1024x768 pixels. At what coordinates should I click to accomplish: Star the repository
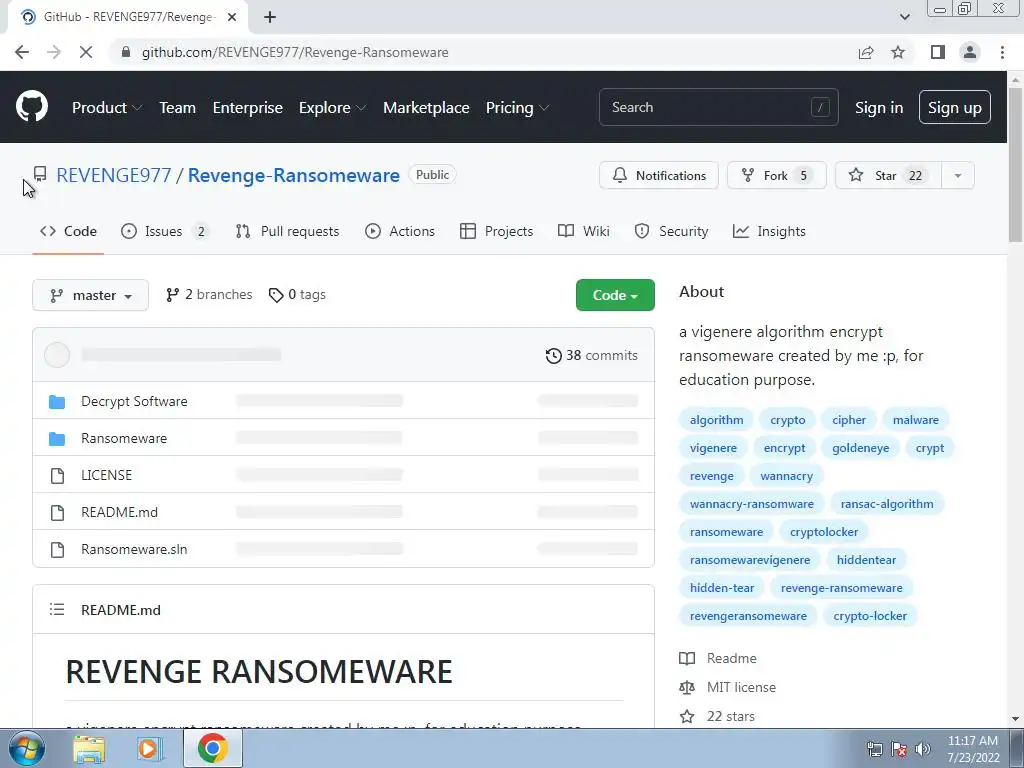pos(888,176)
